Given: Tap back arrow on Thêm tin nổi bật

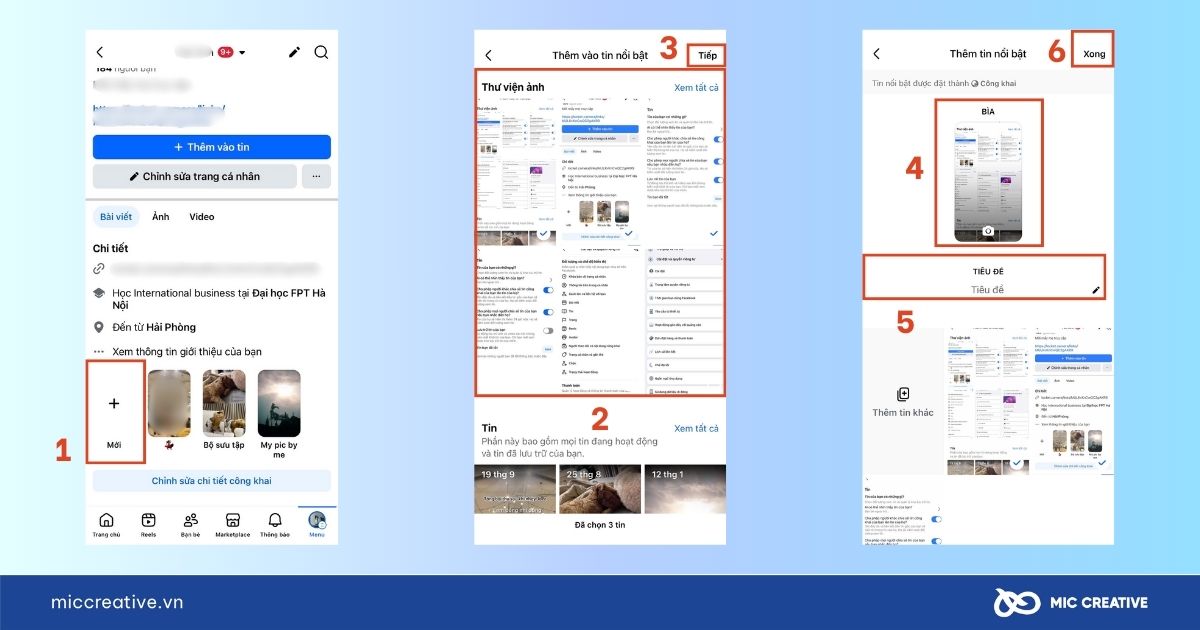Looking at the screenshot, I should (876, 54).
